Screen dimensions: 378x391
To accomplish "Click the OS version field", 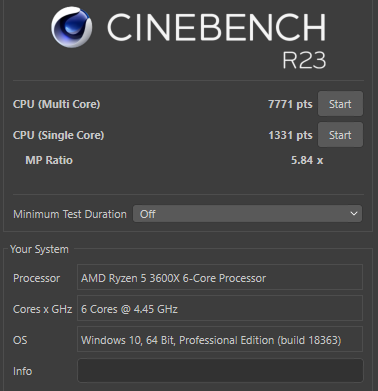I will pyautogui.click(x=220, y=339).
